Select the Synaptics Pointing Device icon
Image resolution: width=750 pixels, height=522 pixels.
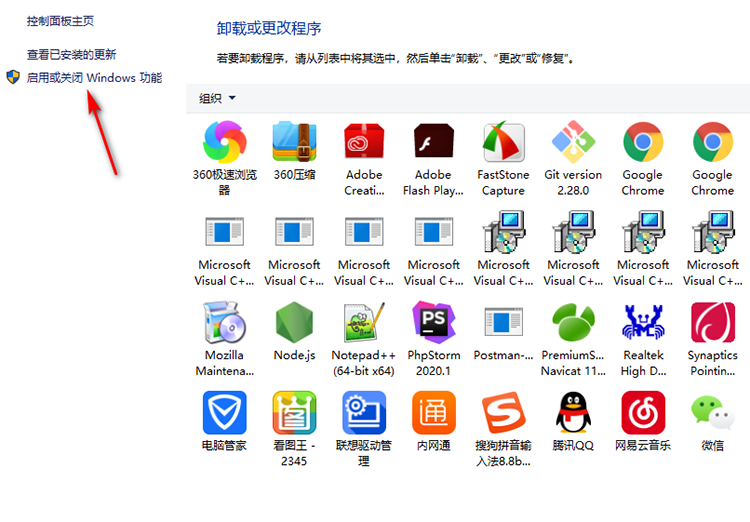click(x=713, y=322)
